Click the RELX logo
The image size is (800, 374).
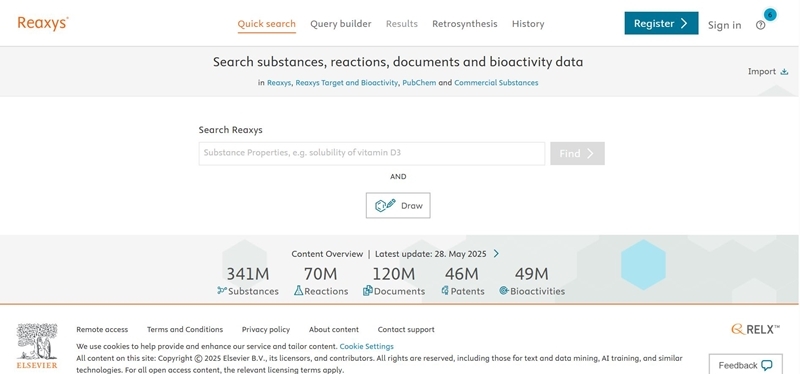755,330
